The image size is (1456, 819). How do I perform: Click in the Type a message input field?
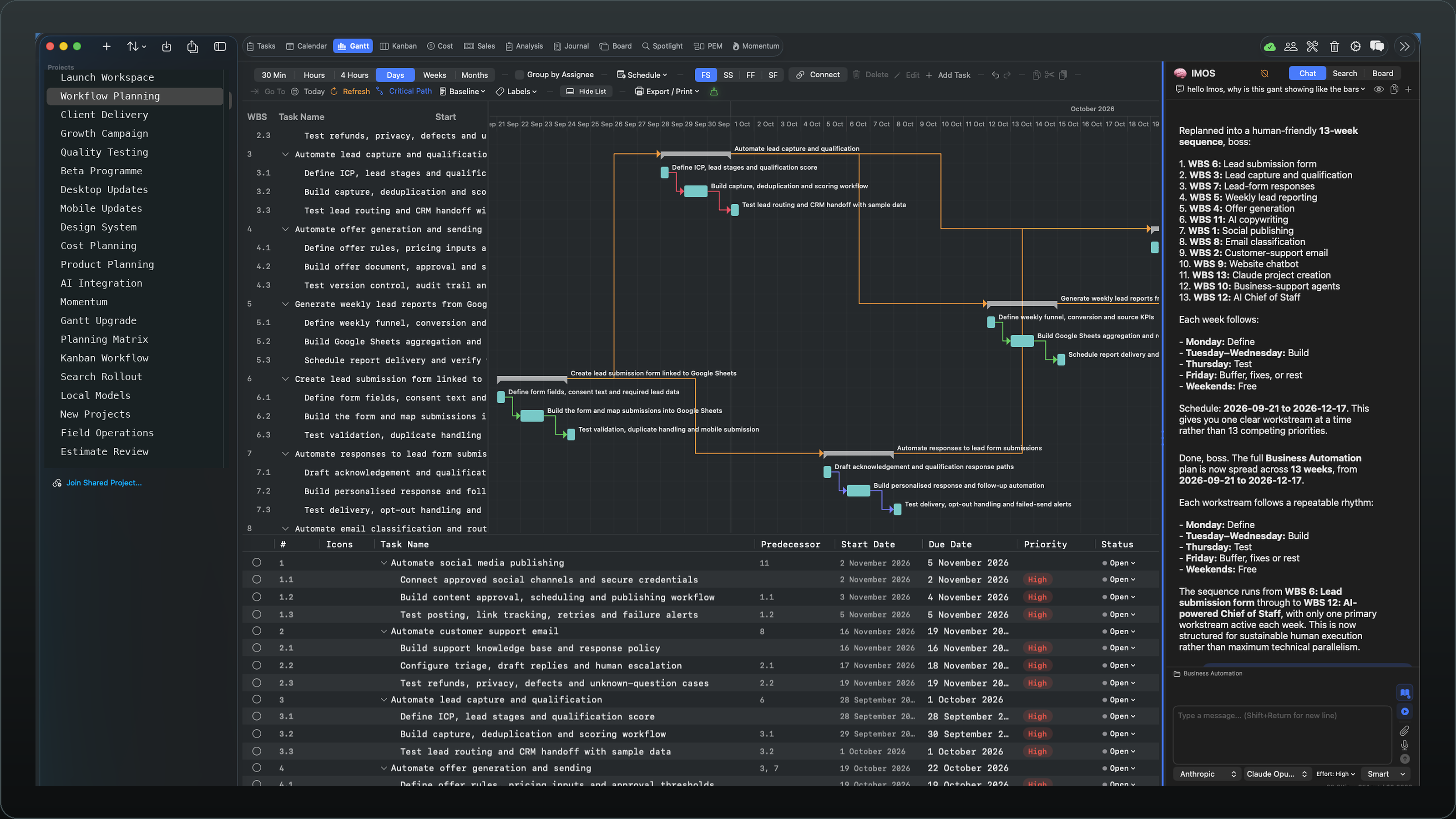[1282, 735]
